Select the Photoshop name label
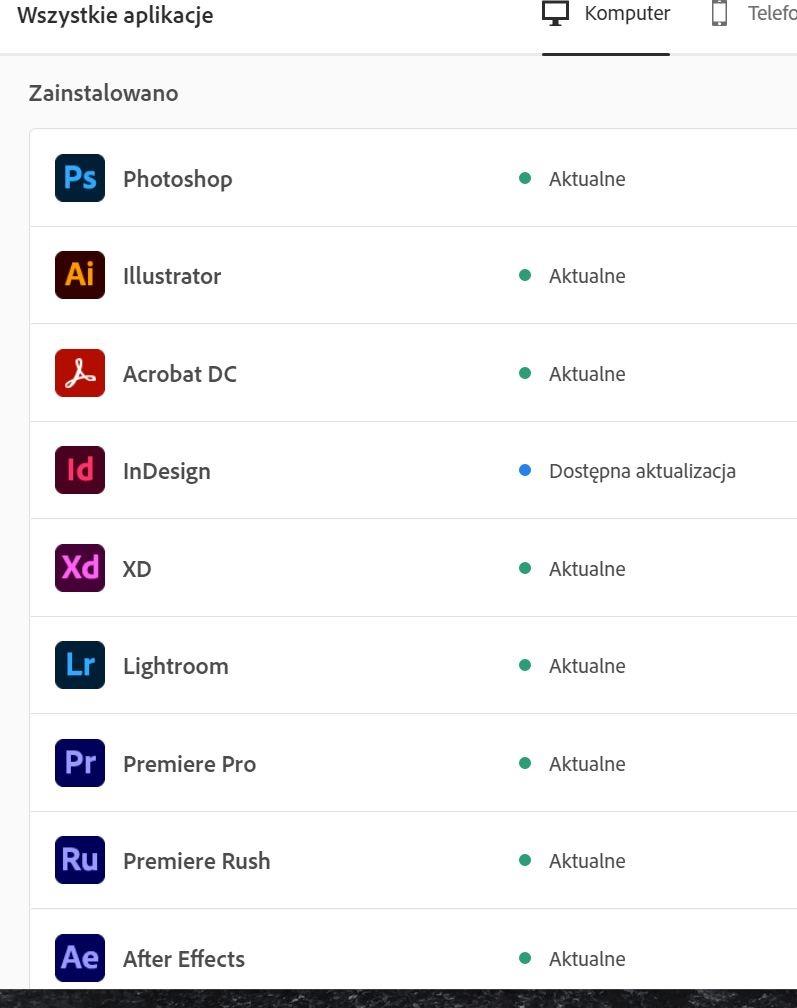 (177, 179)
